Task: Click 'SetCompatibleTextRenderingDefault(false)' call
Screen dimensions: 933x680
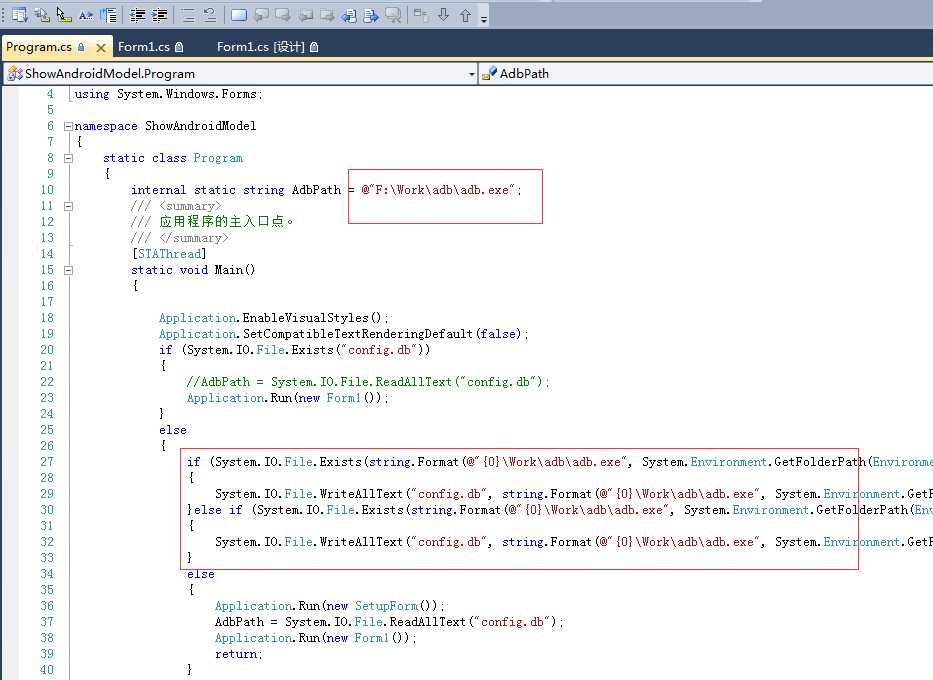Action: pos(382,334)
